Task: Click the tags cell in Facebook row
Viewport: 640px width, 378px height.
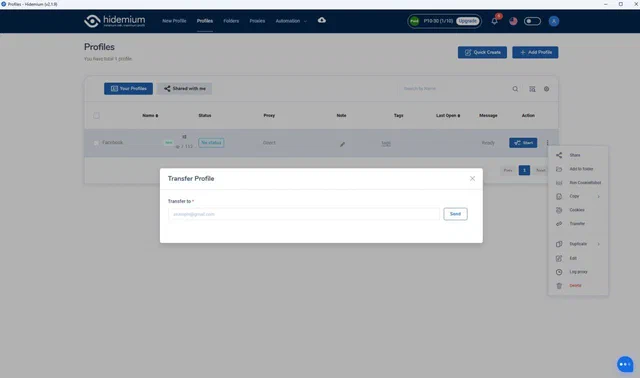Action: click(386, 143)
